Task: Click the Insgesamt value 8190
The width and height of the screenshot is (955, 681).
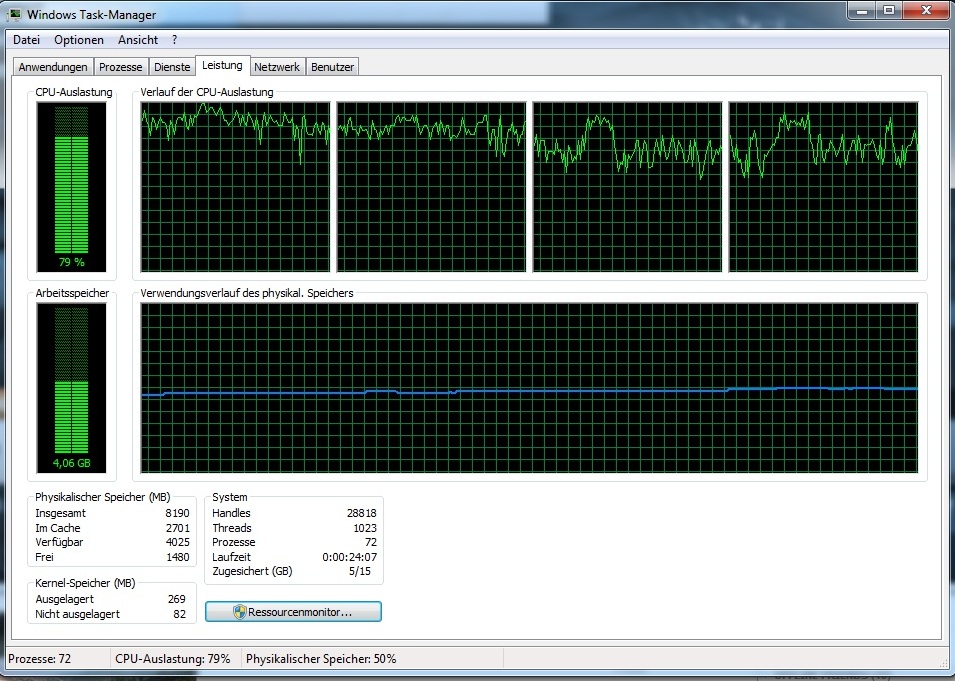Action: point(177,513)
